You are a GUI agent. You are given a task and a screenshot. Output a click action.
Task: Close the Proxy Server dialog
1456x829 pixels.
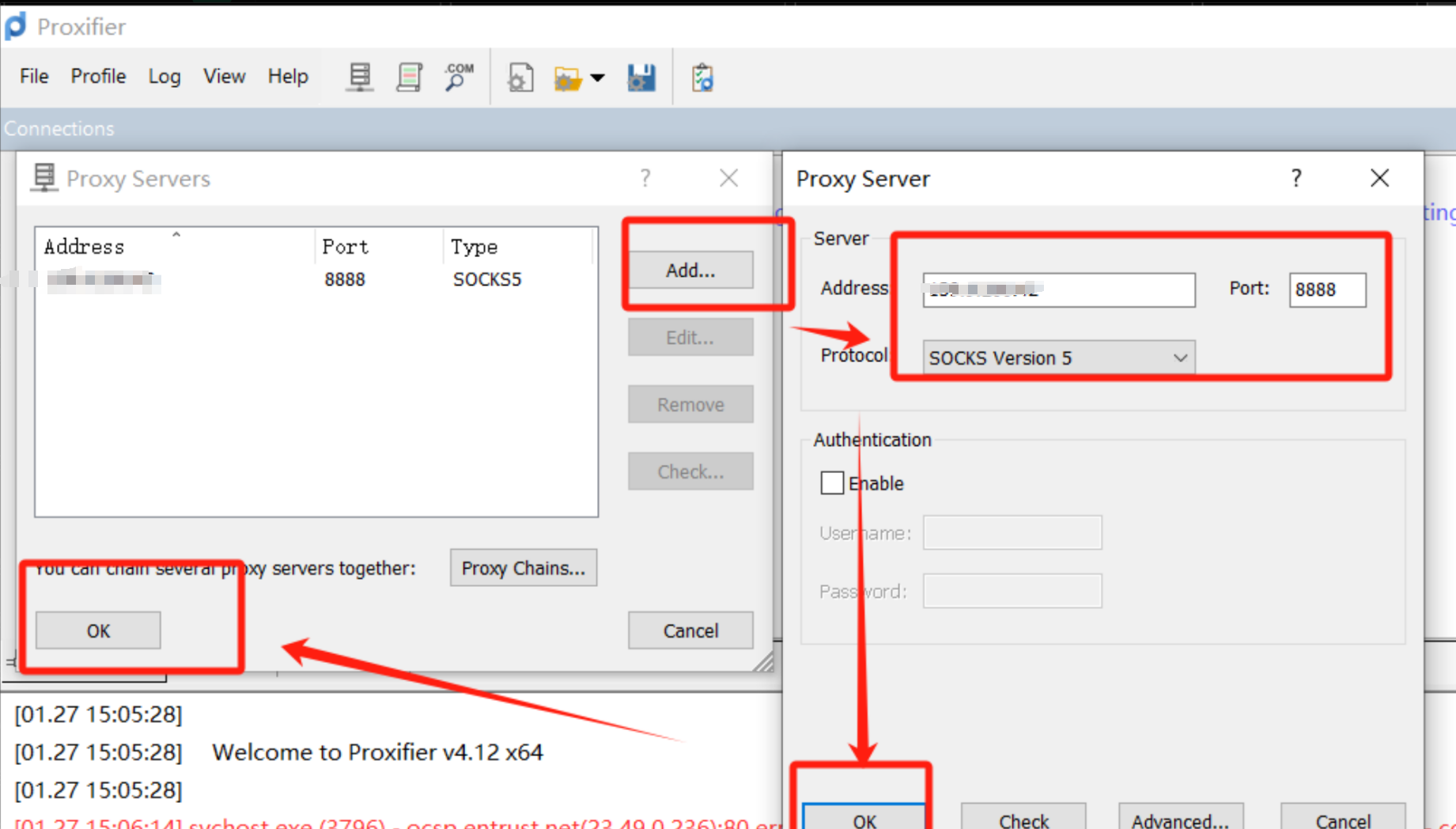(1380, 178)
